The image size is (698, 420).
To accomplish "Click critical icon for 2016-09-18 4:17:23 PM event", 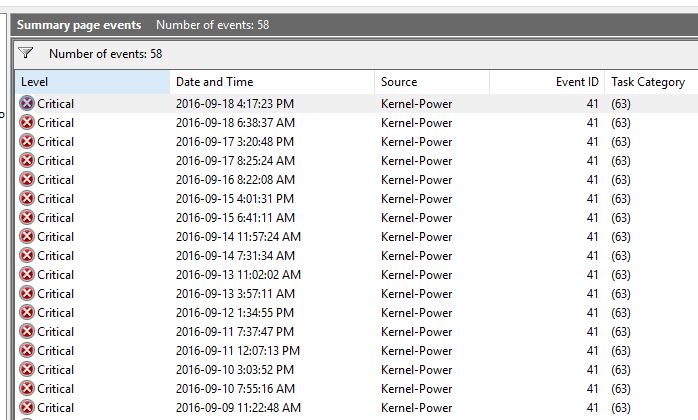I will 27,103.
